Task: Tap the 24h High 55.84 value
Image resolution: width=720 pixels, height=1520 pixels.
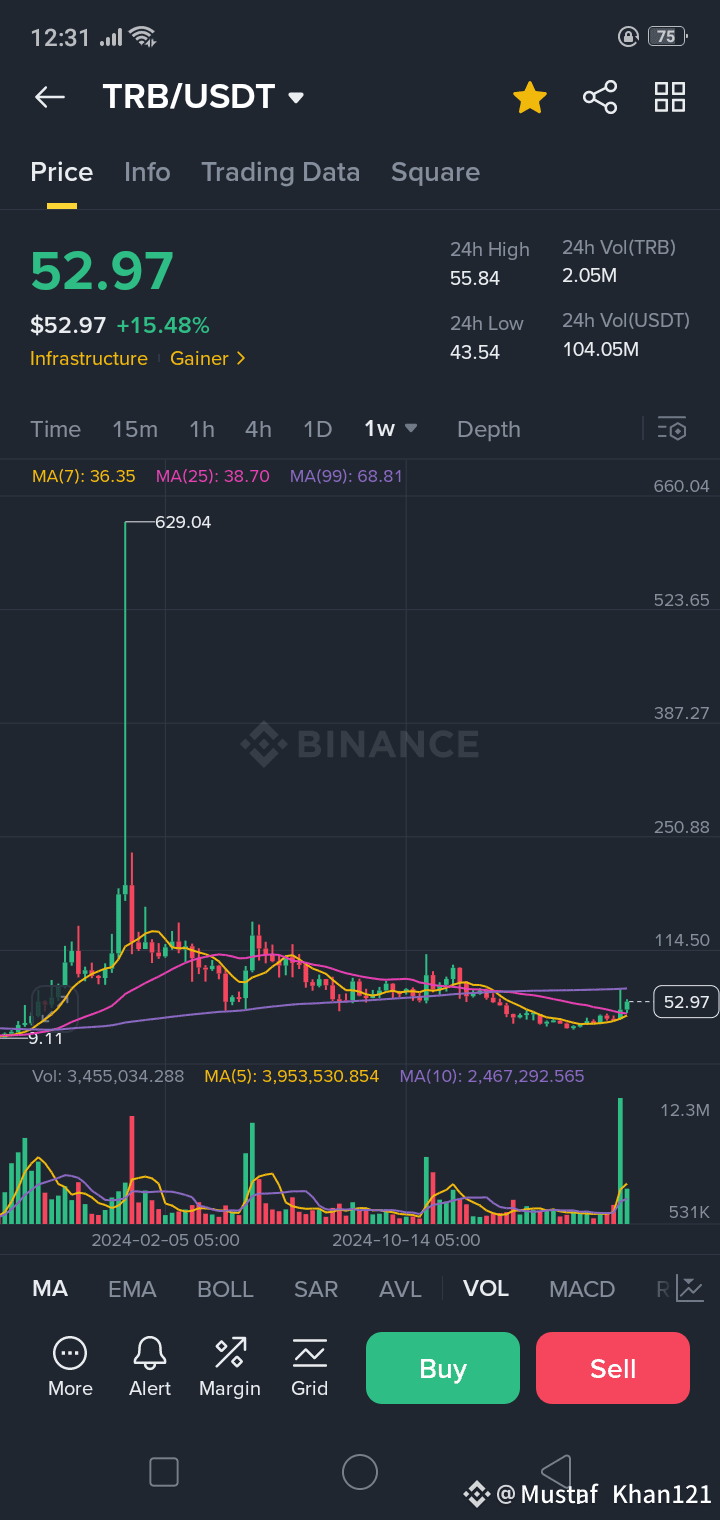Action: pos(475,278)
